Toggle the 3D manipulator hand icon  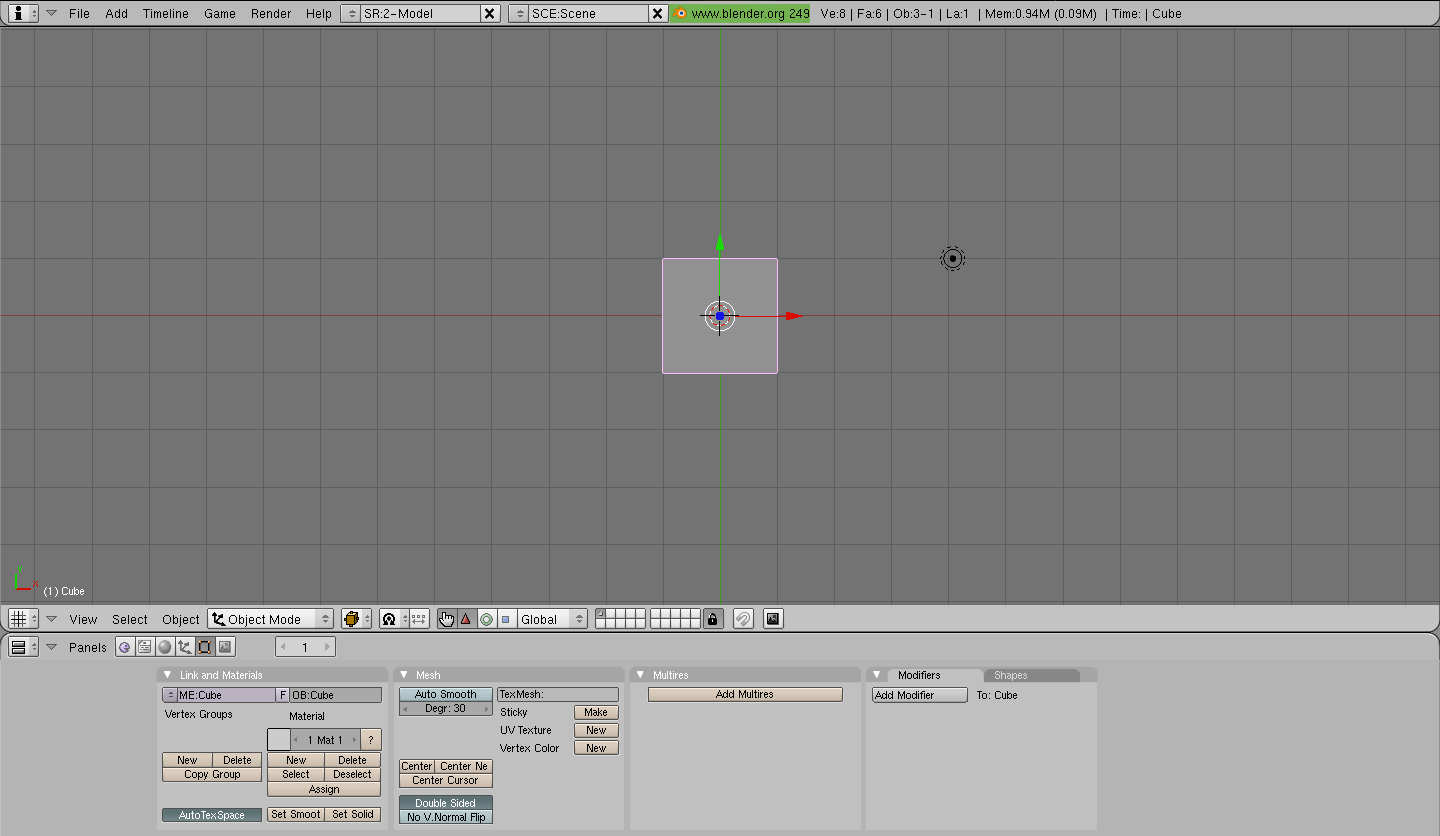point(446,619)
